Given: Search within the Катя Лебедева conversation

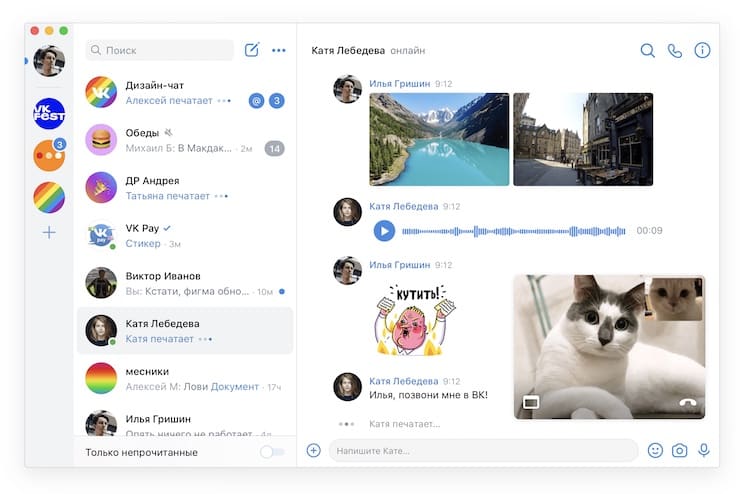Looking at the screenshot, I should click(x=648, y=50).
